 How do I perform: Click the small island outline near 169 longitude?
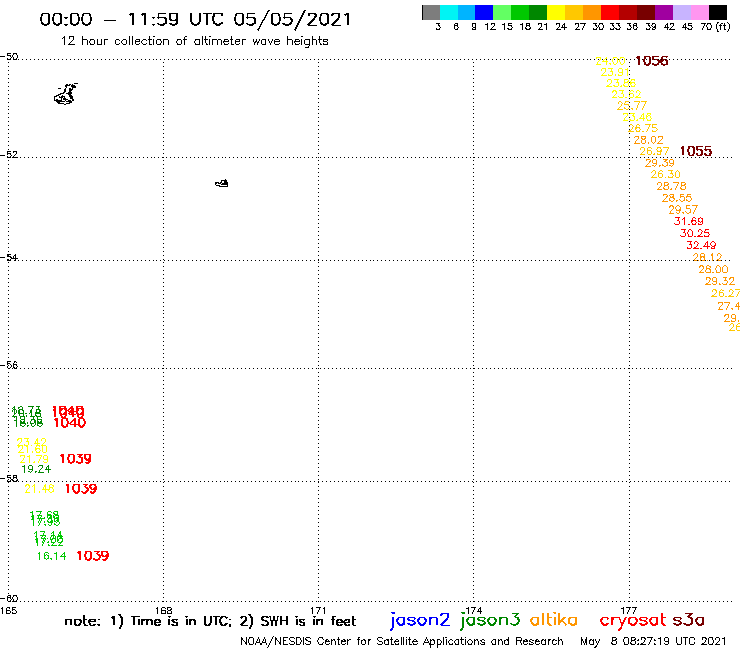(x=222, y=183)
